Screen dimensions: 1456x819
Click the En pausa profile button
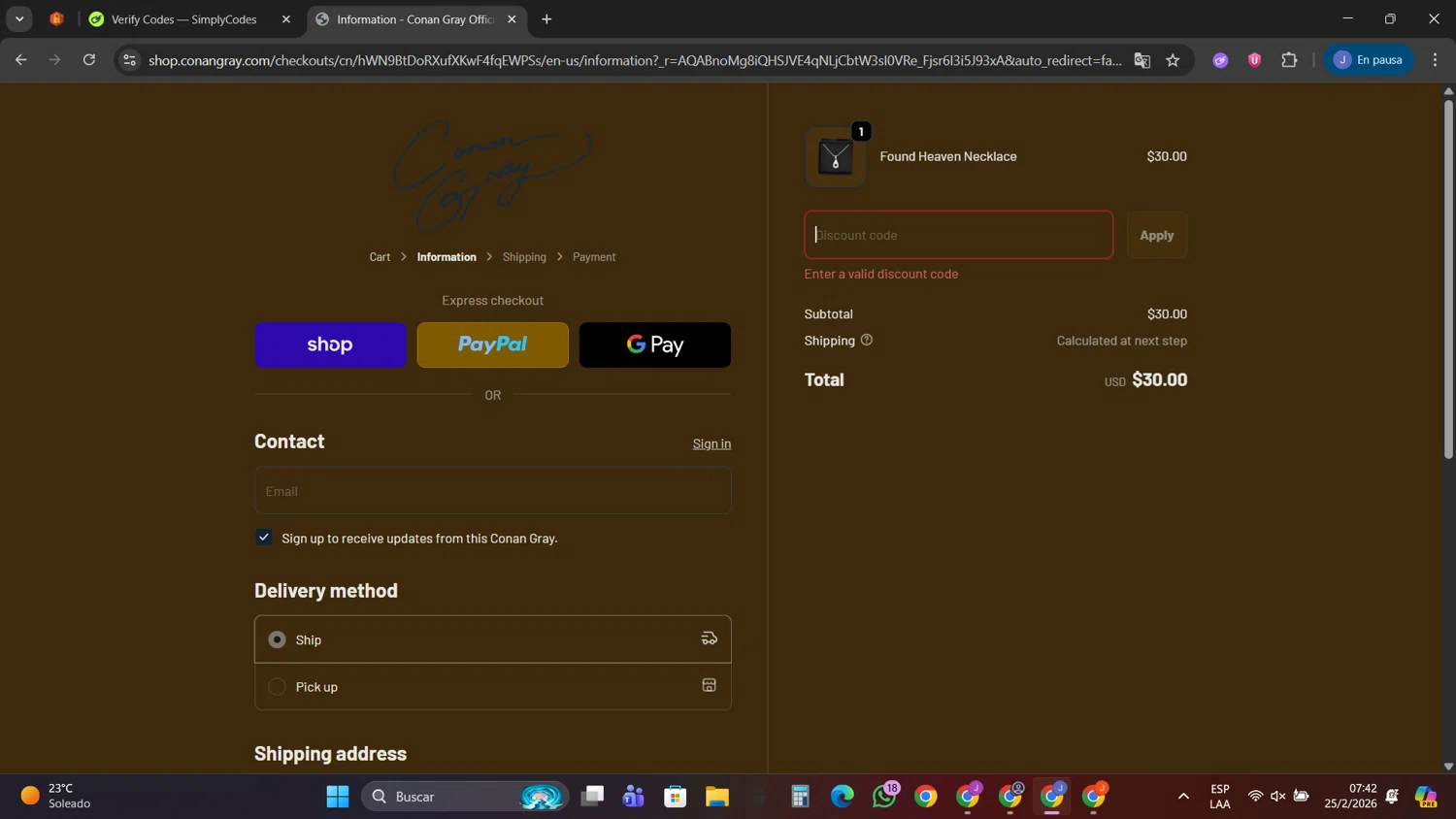(1370, 60)
